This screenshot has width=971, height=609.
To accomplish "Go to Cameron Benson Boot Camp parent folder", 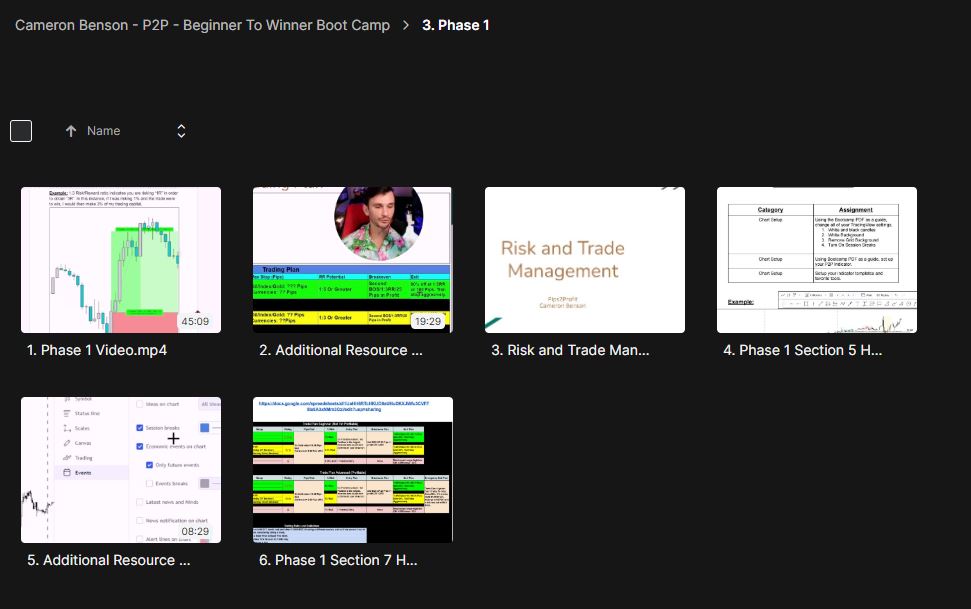I will tap(202, 25).
